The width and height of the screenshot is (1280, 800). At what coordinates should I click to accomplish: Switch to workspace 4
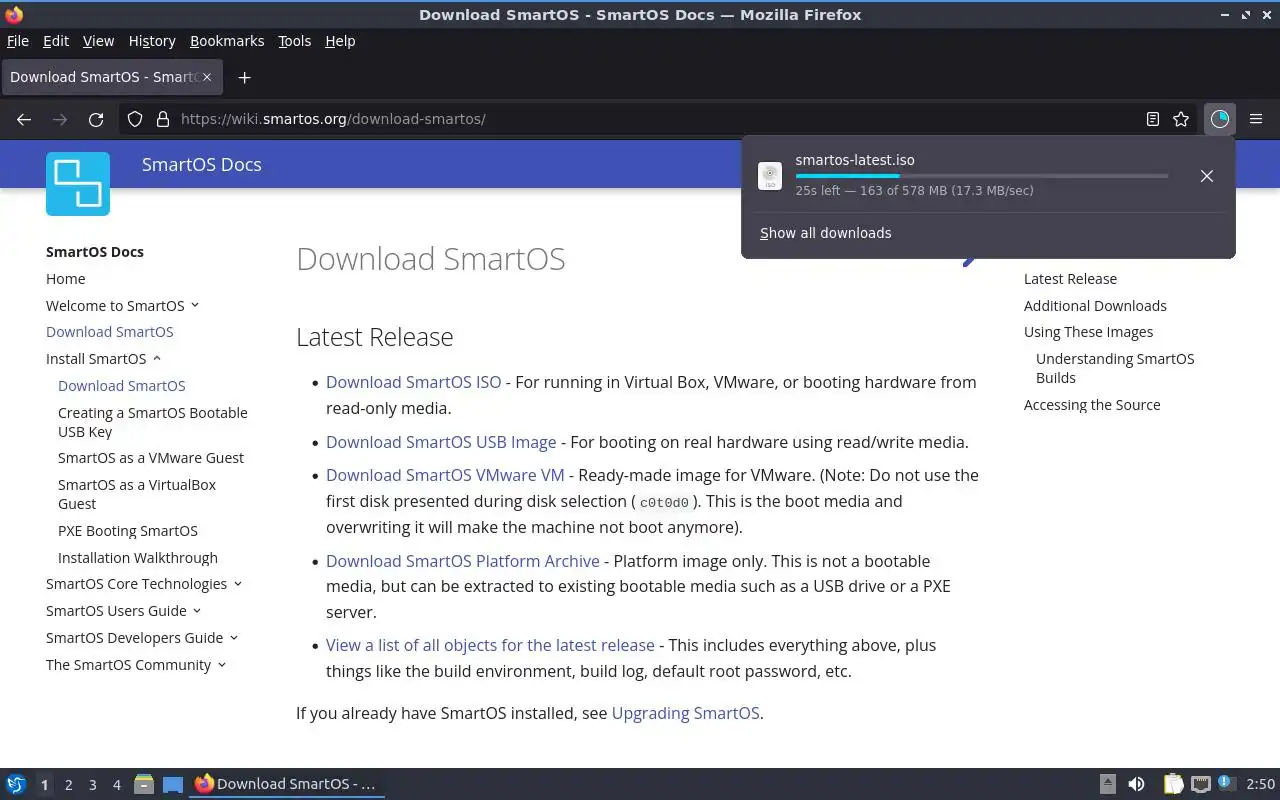pos(116,785)
